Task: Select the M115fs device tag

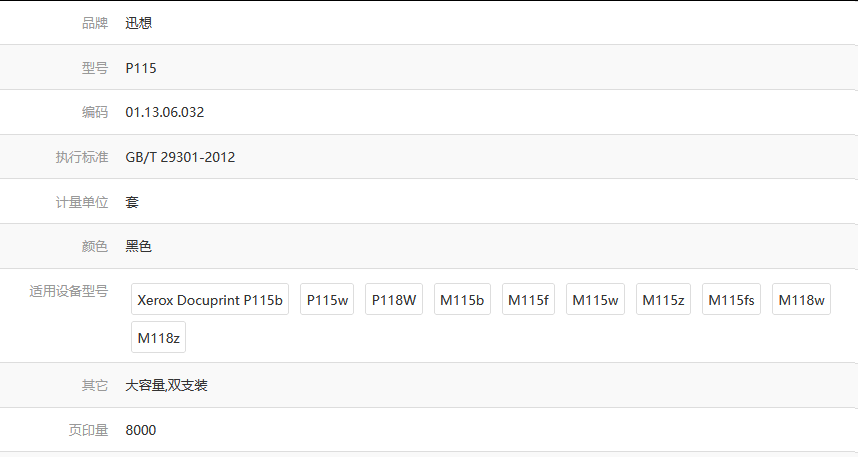Action: point(732,300)
